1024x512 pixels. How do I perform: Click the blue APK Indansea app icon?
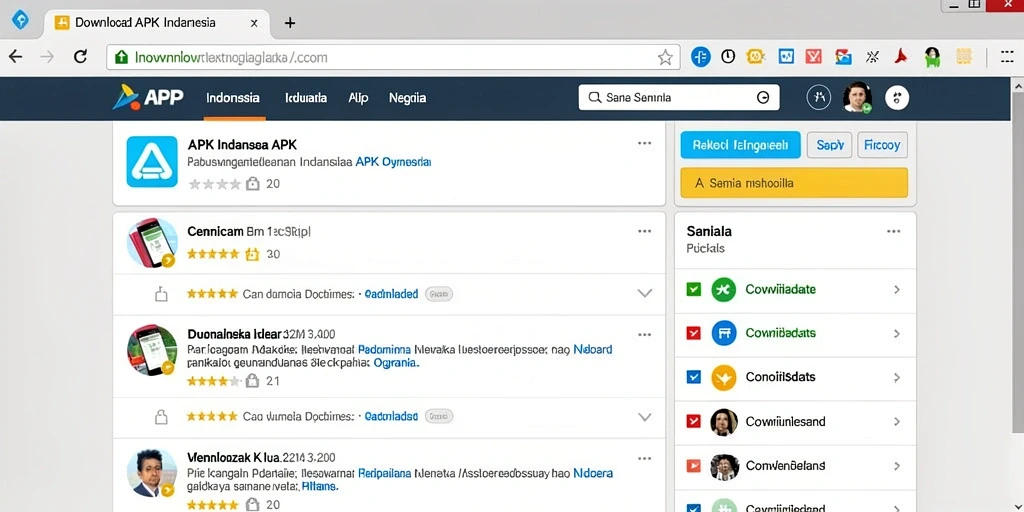tap(152, 161)
